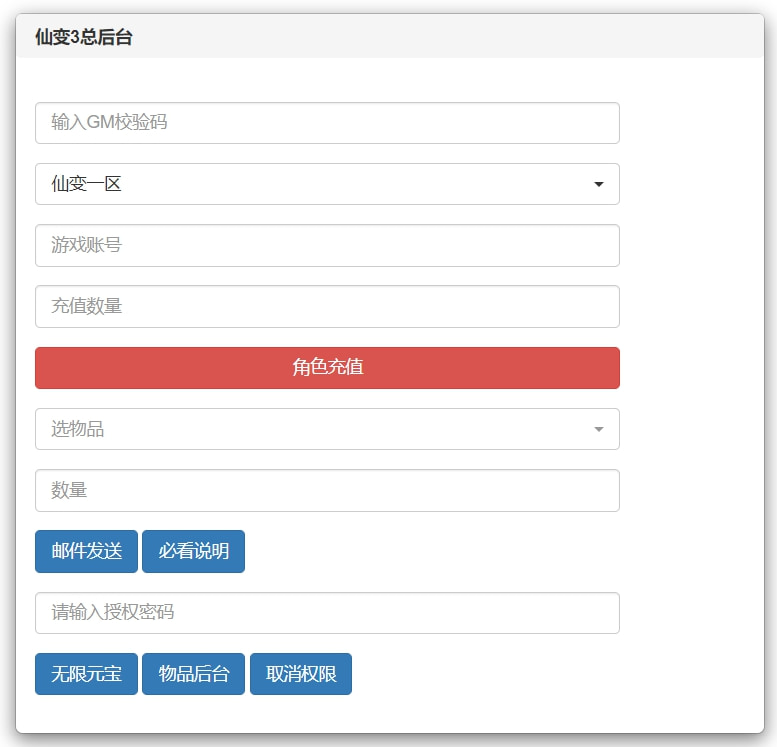Focus the 请输入授权密码 password field

click(x=327, y=613)
